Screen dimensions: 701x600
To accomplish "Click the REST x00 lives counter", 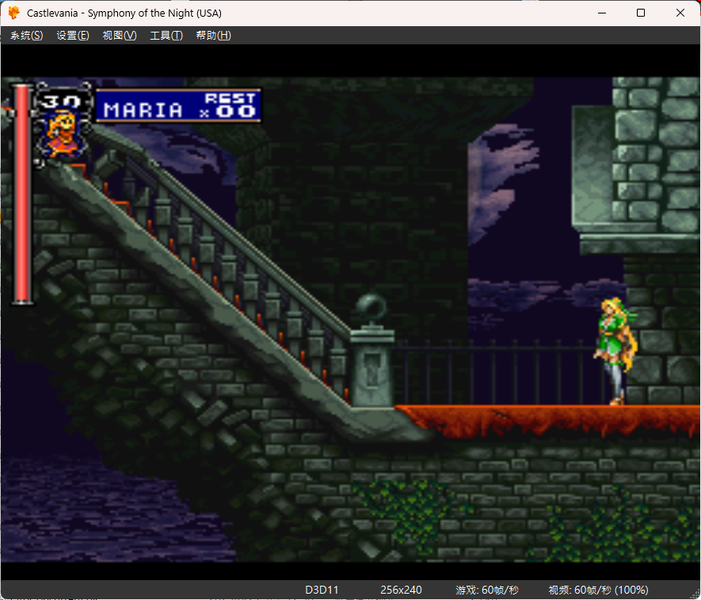I will (x=230, y=106).
